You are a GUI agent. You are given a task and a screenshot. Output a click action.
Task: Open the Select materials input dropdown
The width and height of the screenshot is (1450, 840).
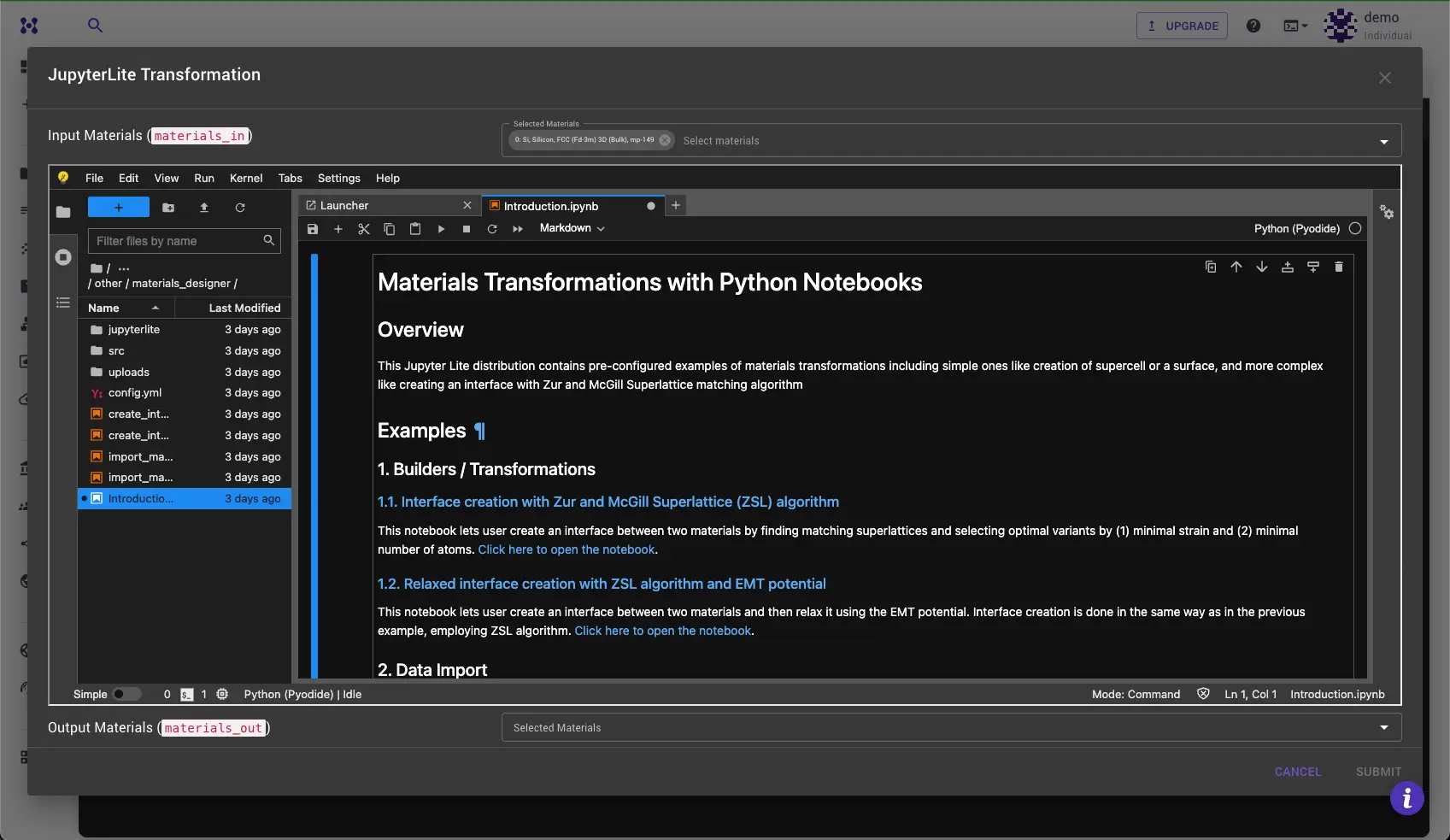pos(1384,140)
